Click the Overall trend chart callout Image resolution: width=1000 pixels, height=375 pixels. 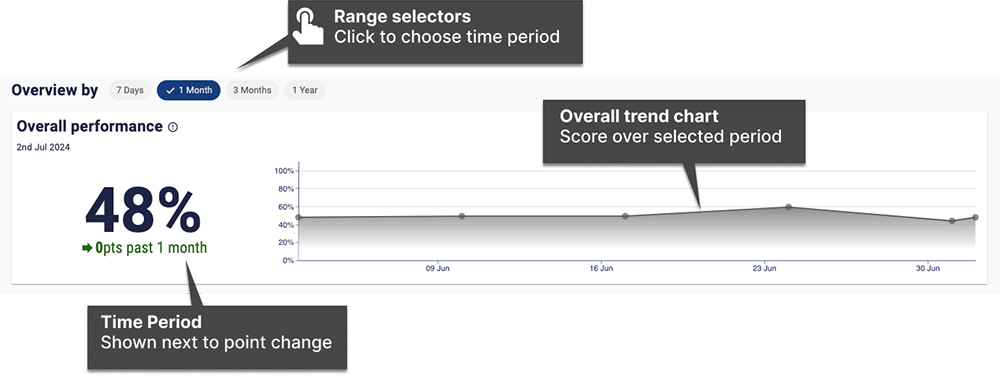674,131
